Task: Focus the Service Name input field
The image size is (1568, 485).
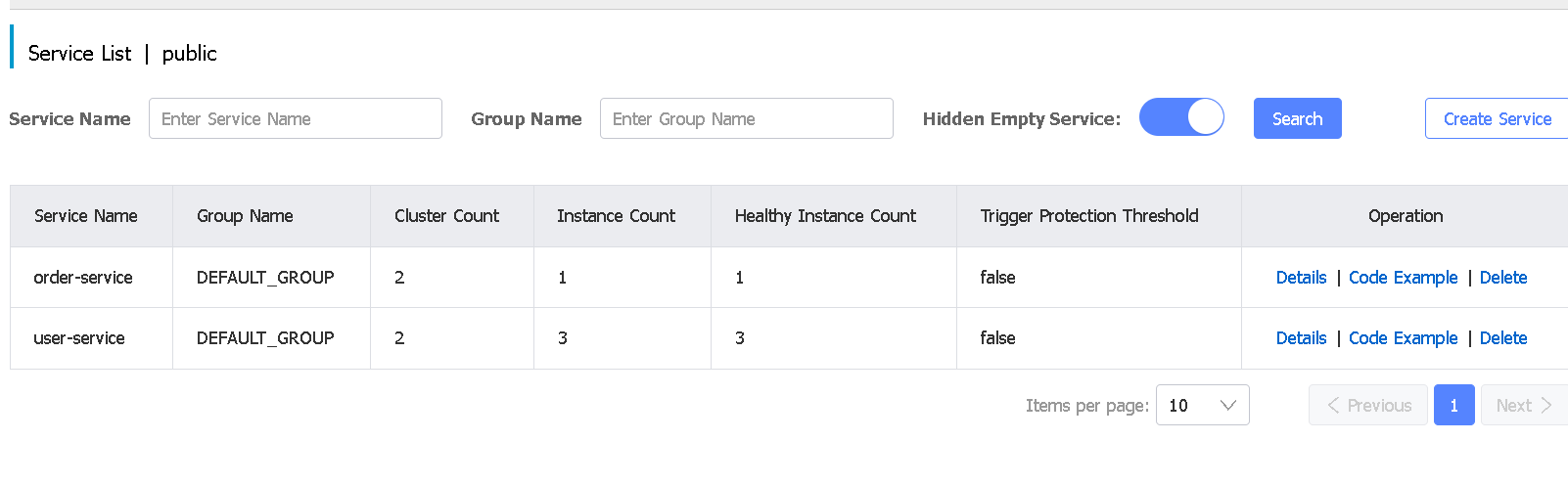Action: coord(295,118)
